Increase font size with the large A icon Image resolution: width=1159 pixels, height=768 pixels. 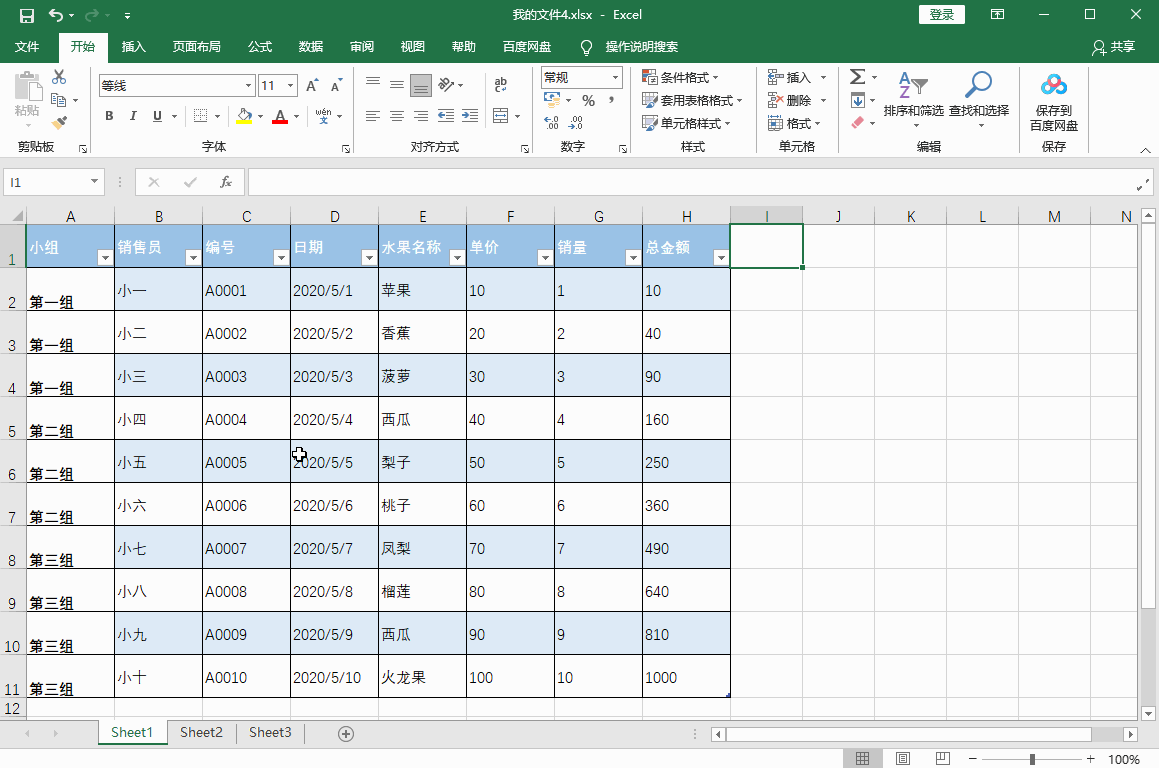313,86
